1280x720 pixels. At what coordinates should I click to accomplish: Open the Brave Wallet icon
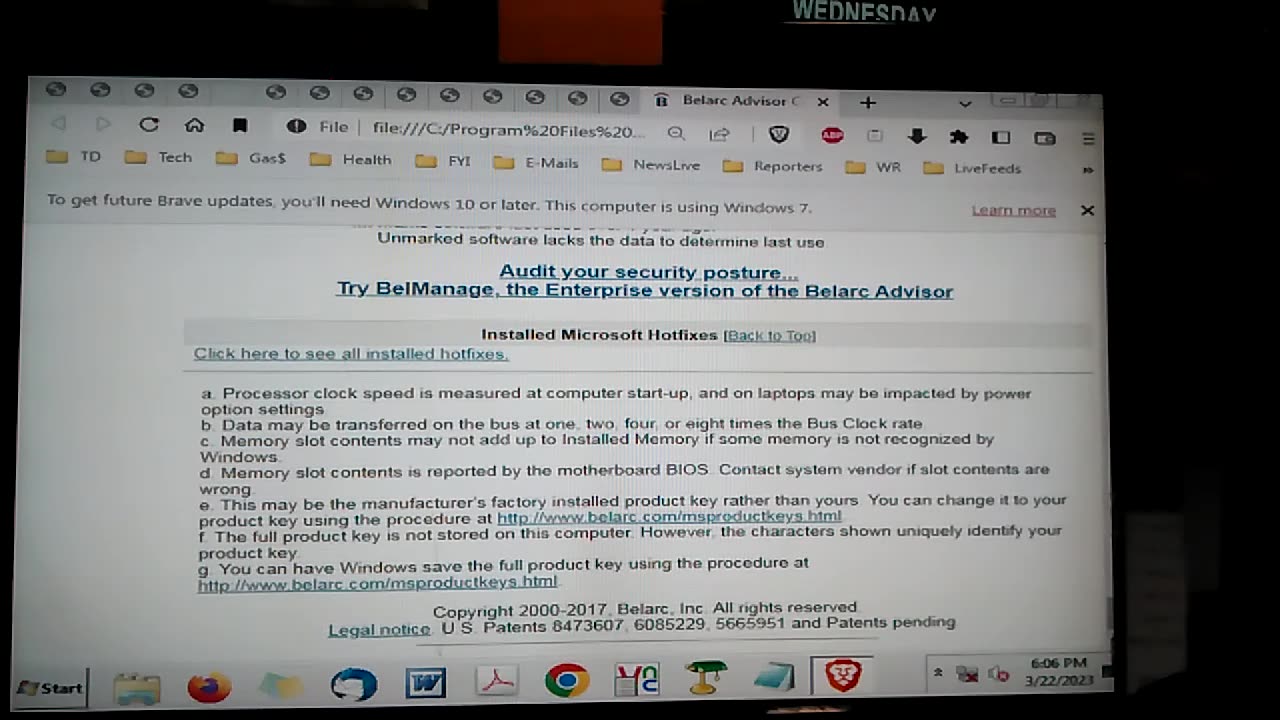(1045, 138)
